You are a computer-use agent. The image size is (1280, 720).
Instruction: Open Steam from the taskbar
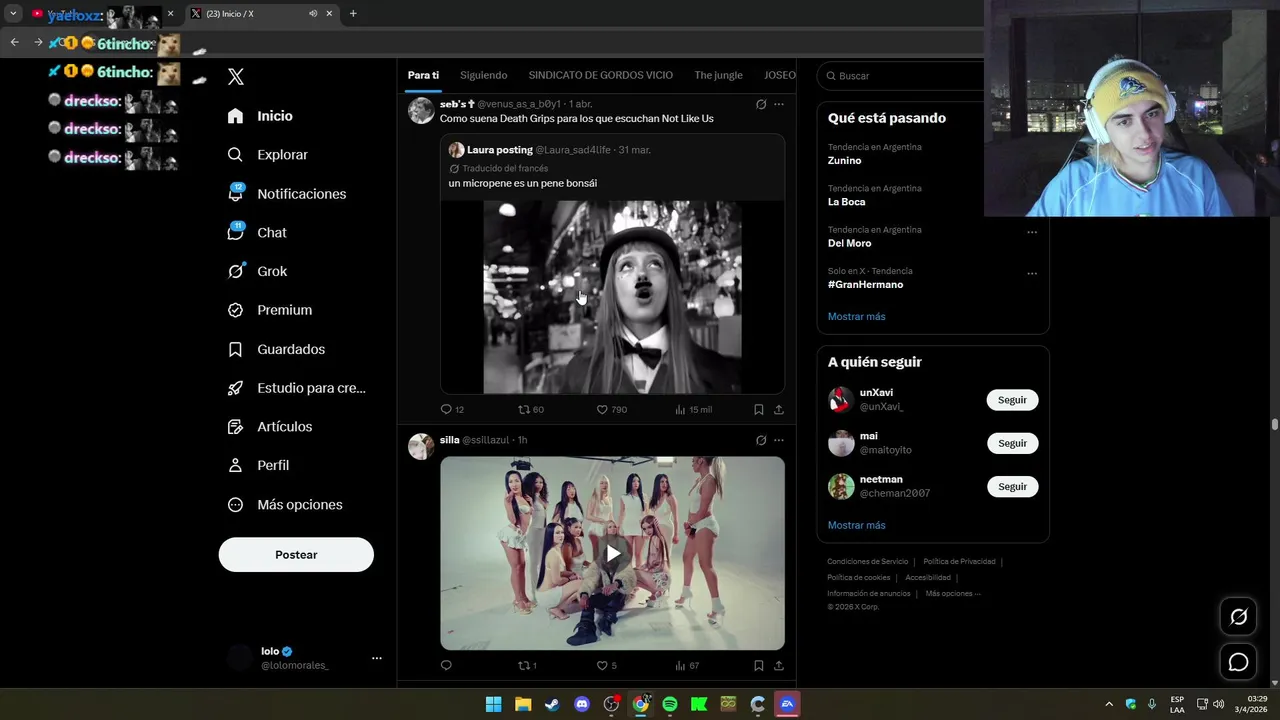[552, 704]
